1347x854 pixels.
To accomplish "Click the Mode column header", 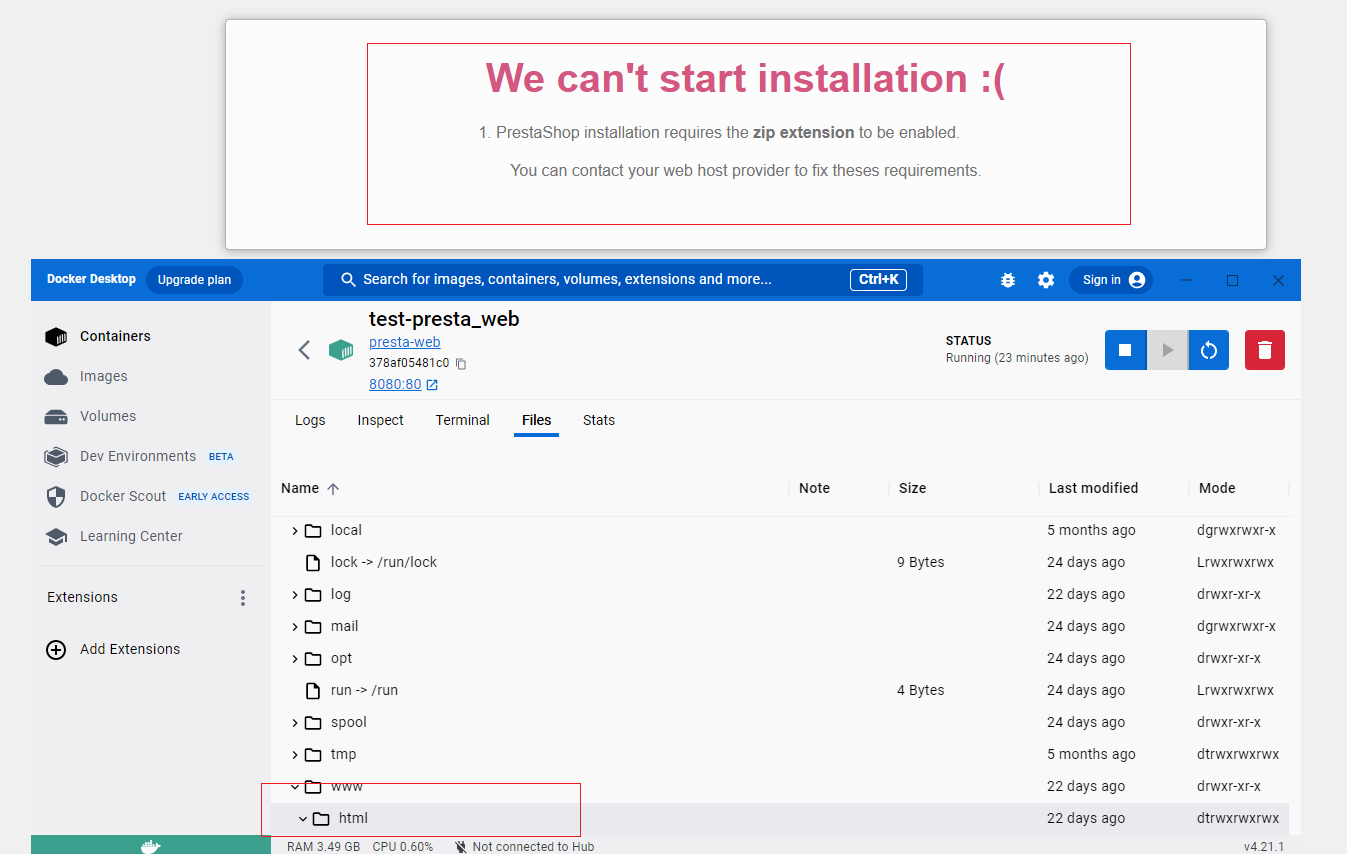I will point(1217,488).
